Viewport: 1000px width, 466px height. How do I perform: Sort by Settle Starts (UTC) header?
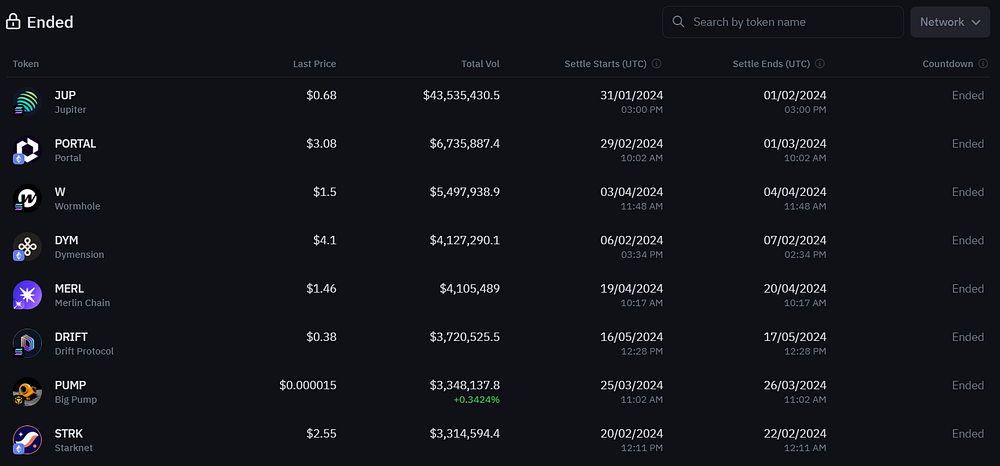tap(605, 64)
